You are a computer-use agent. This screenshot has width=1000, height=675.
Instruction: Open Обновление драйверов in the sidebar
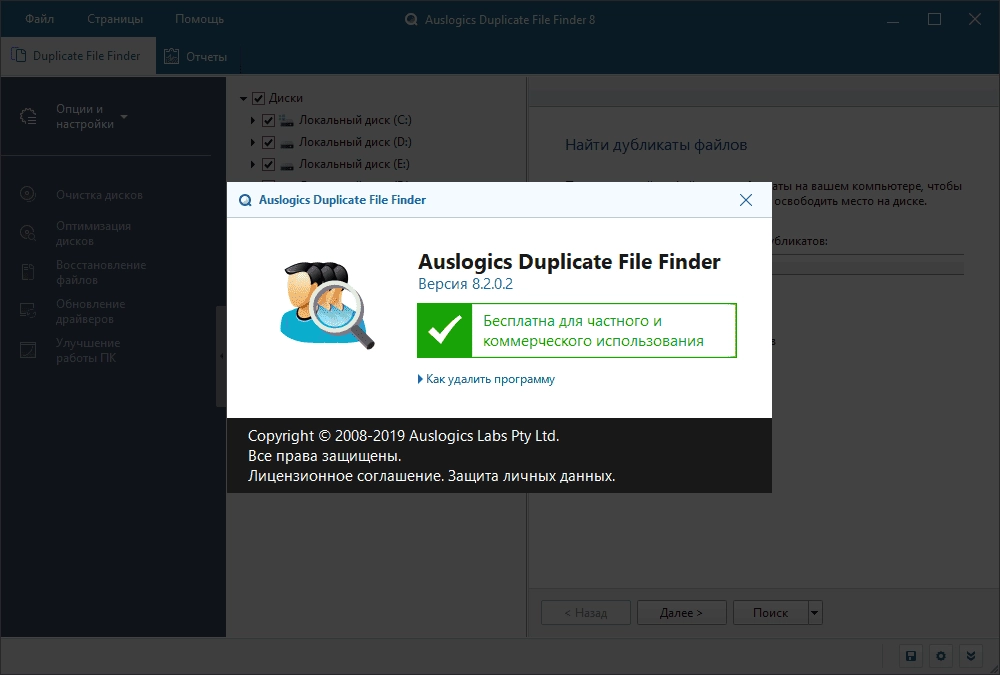(90, 311)
